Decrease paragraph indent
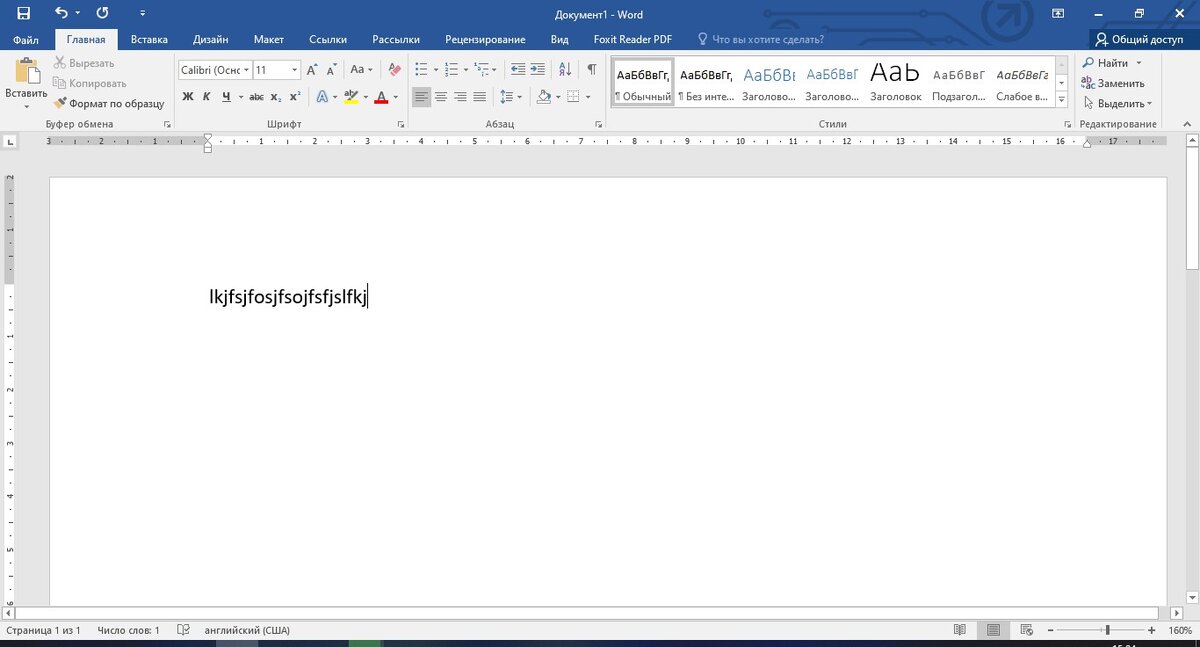 pyautogui.click(x=518, y=70)
